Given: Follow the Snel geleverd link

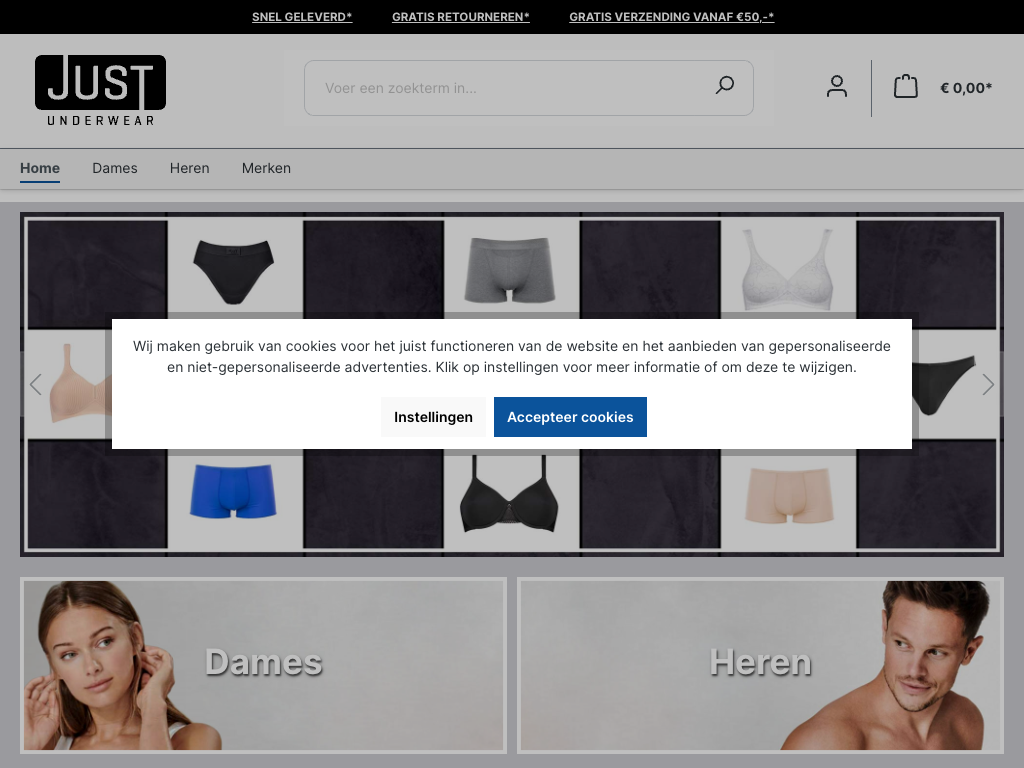Looking at the screenshot, I should (x=302, y=17).
